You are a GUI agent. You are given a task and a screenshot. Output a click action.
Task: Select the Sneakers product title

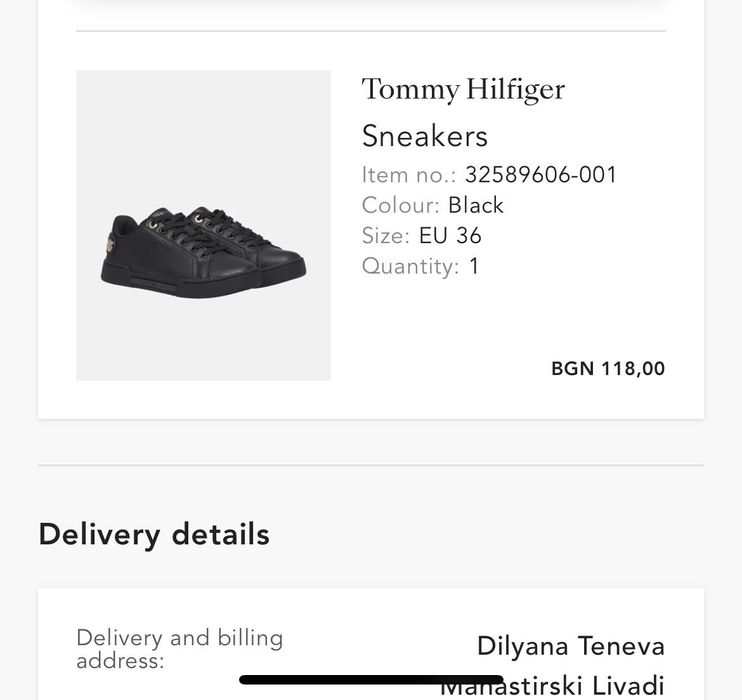[424, 136]
